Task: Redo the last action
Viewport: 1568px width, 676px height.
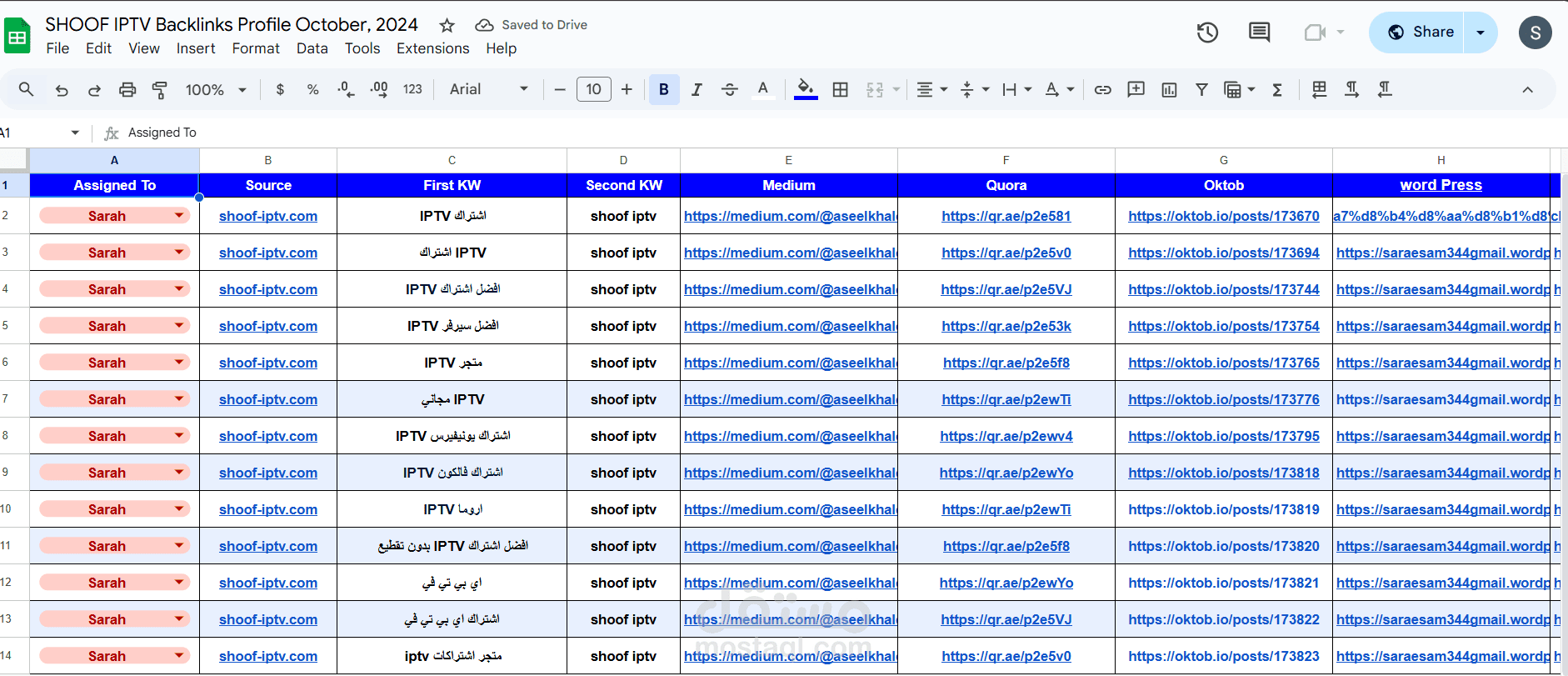Action: (94, 89)
